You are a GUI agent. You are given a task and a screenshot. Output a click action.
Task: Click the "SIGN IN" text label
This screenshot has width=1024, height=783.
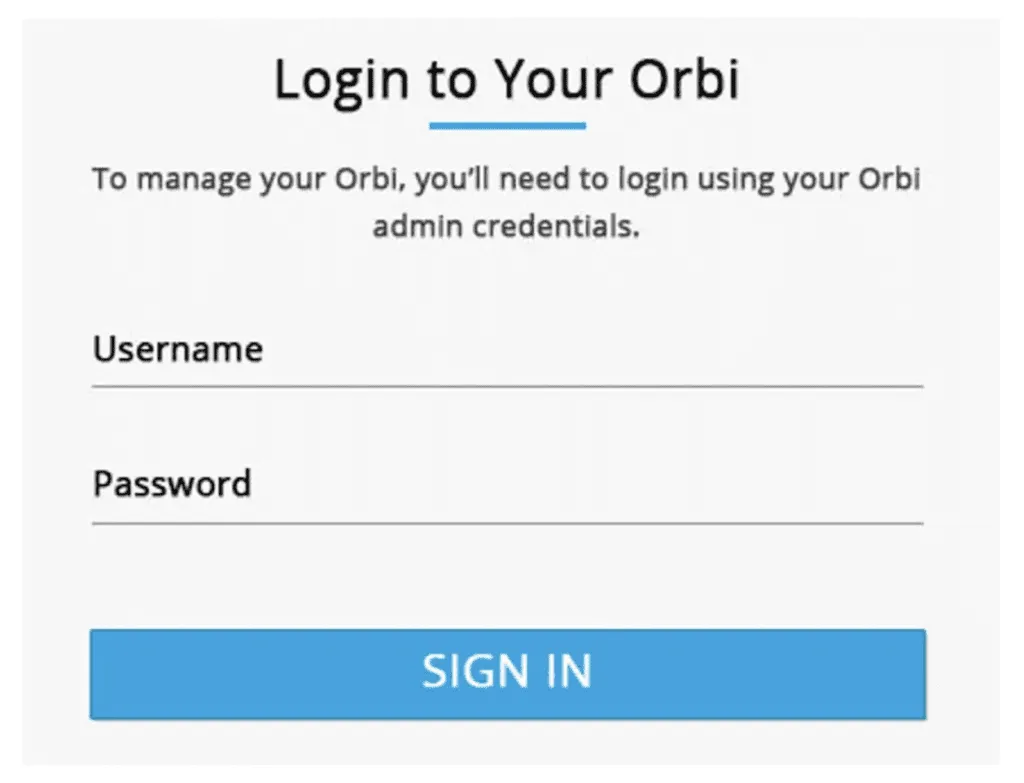[507, 672]
